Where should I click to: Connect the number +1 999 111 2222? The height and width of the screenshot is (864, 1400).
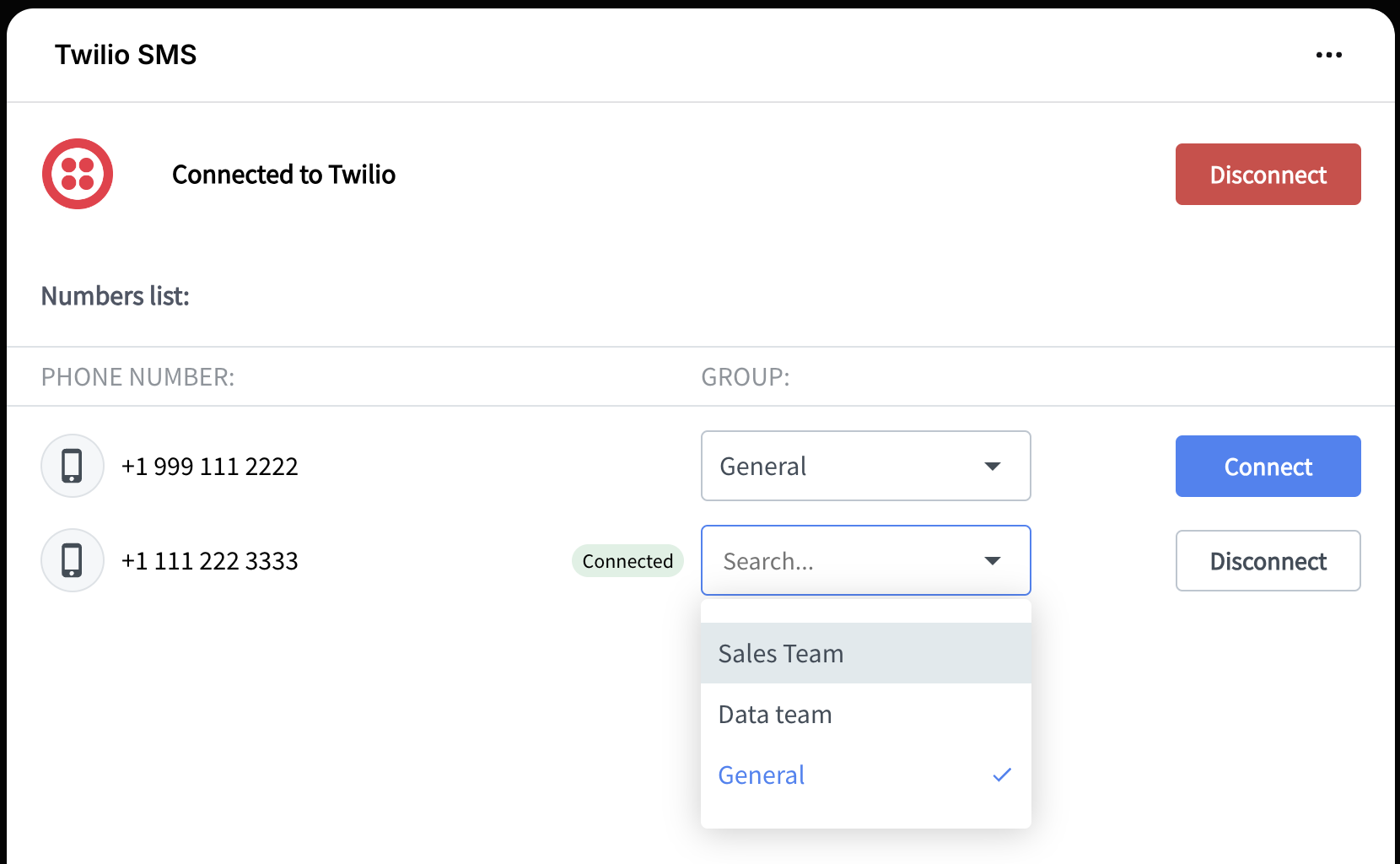point(1268,466)
